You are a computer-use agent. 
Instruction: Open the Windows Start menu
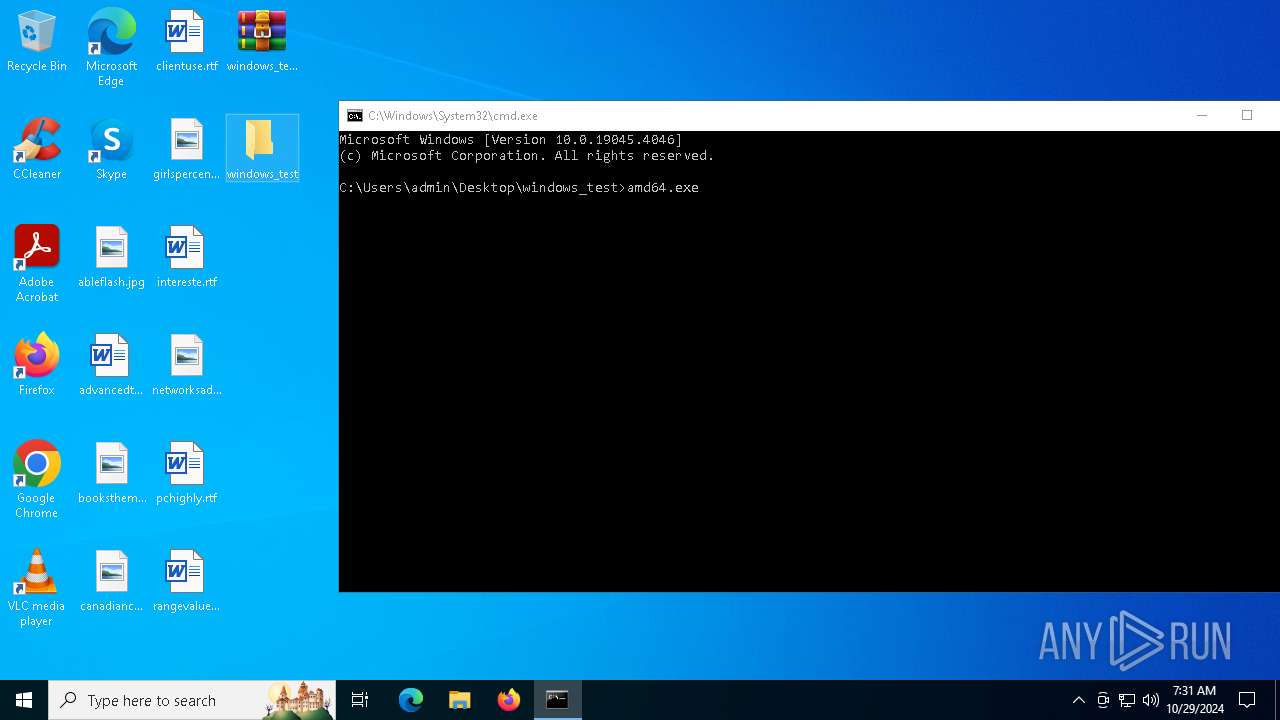pos(24,700)
